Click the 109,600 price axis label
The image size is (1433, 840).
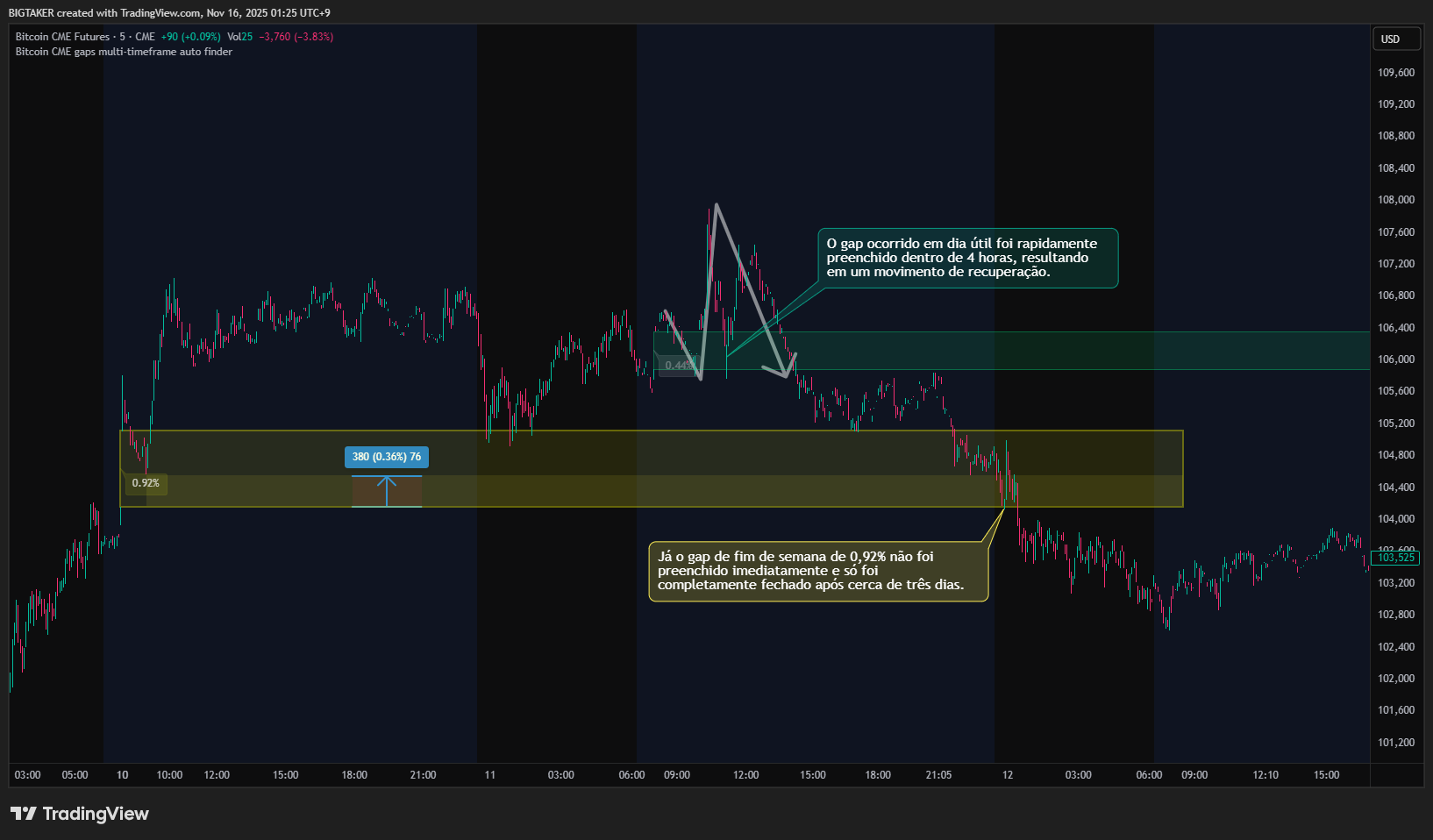click(x=1396, y=73)
